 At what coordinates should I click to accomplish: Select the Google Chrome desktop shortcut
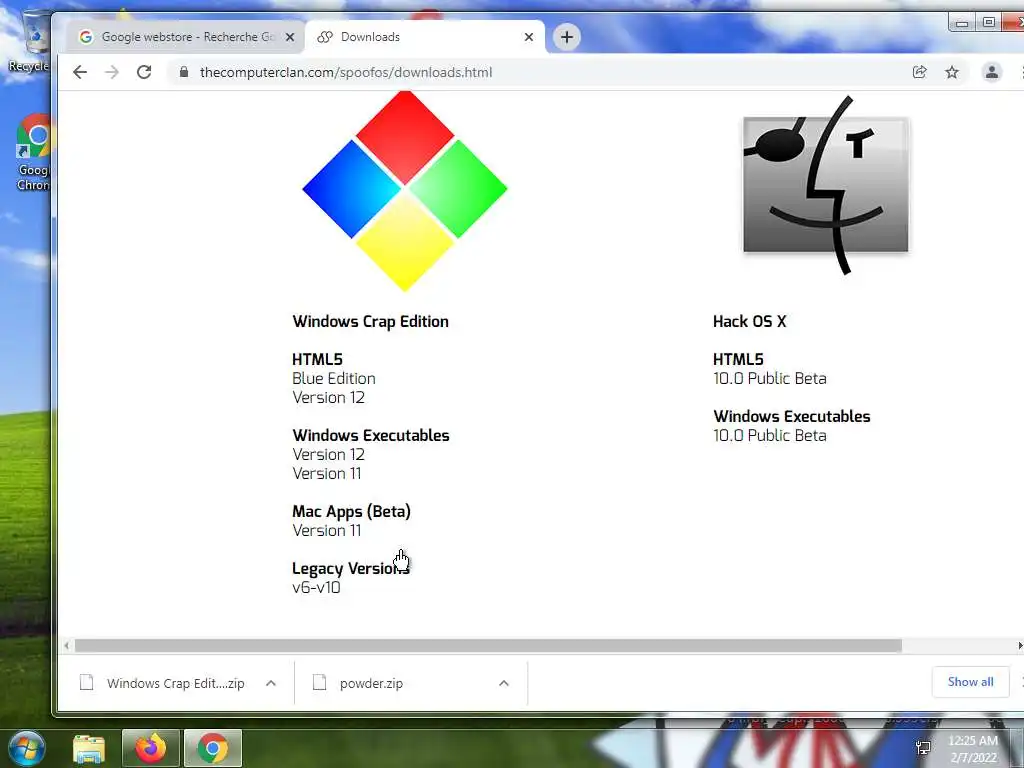34,153
